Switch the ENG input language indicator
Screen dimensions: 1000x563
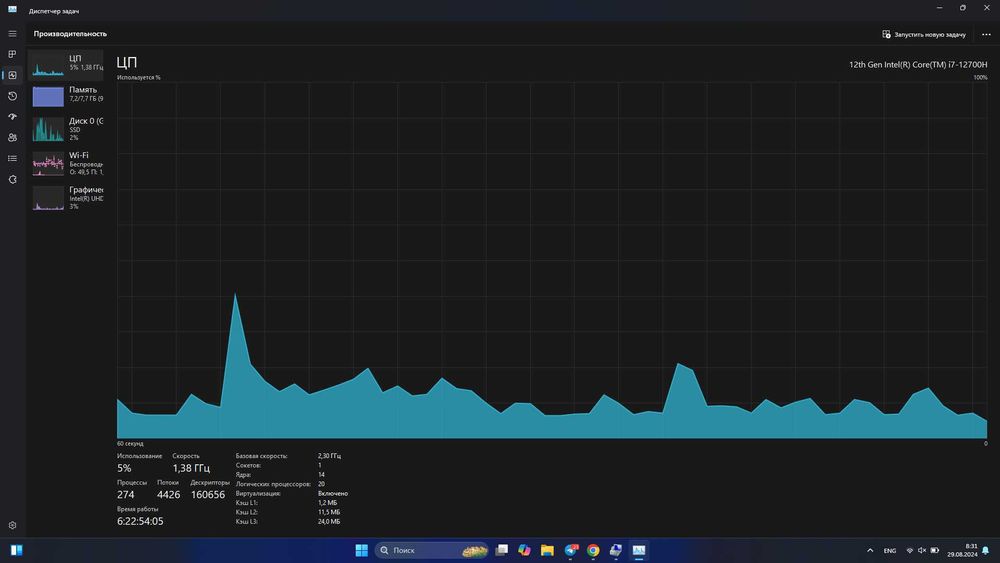(x=890, y=550)
